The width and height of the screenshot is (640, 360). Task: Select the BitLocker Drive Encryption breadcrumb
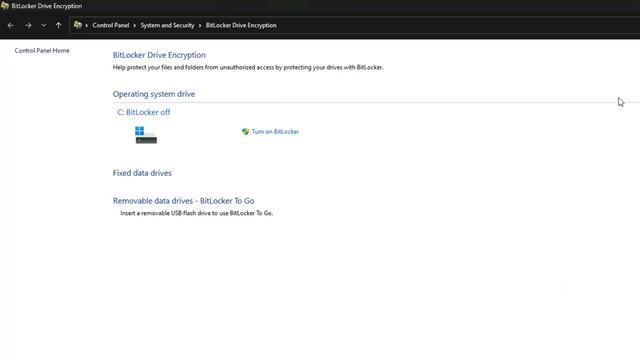point(241,25)
